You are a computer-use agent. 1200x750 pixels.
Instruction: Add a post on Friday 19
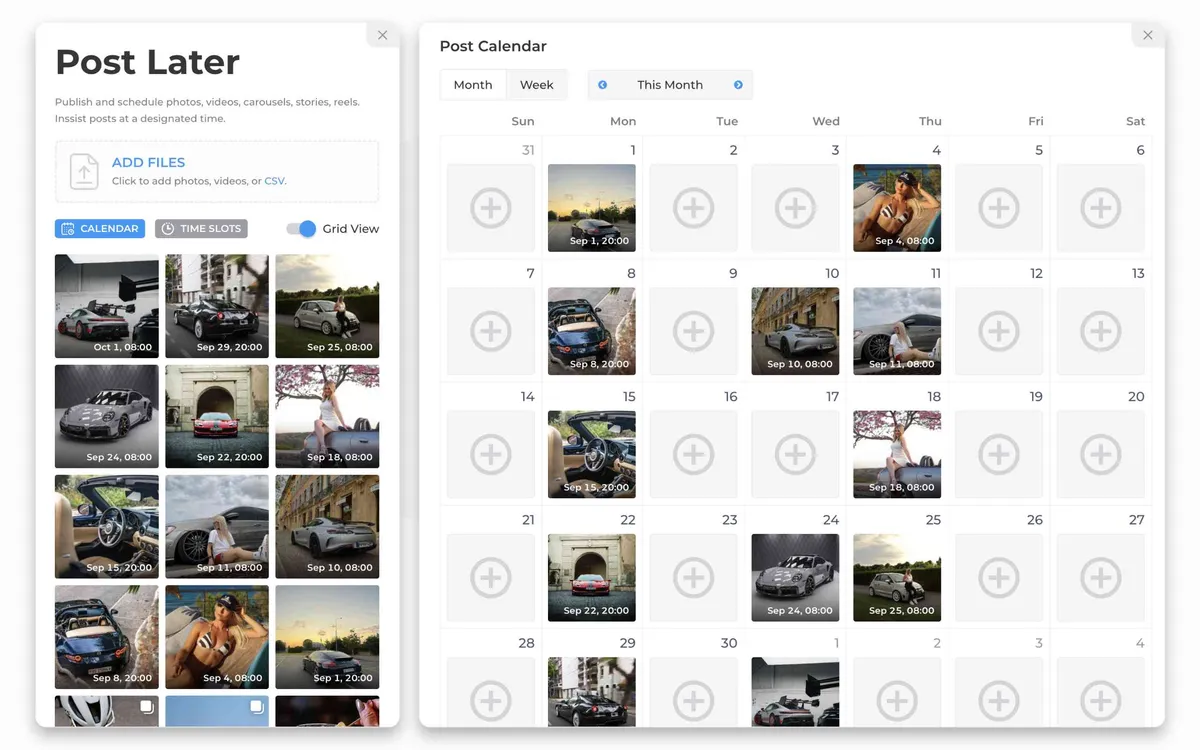998,454
